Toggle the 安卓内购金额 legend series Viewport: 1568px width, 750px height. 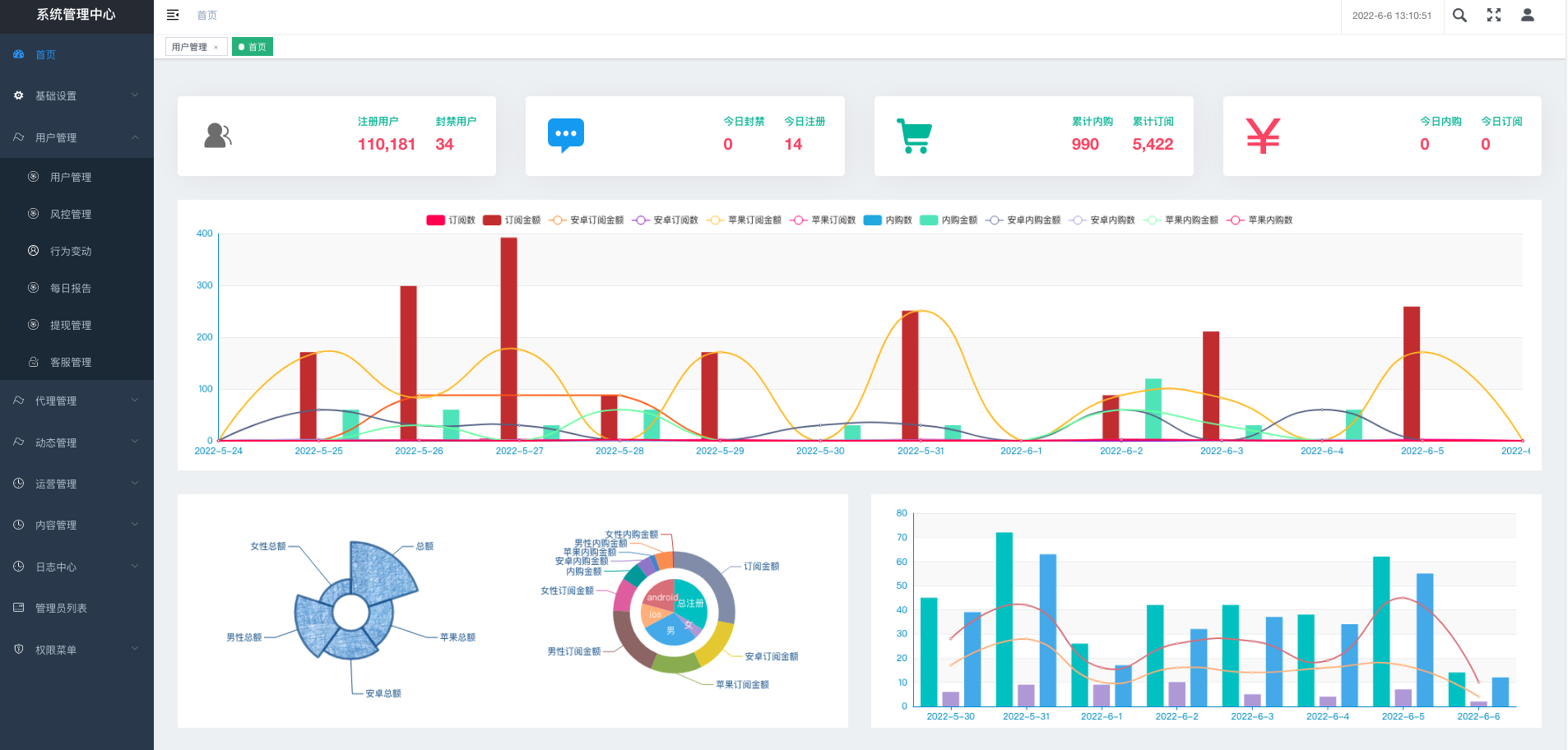[x=1023, y=220]
